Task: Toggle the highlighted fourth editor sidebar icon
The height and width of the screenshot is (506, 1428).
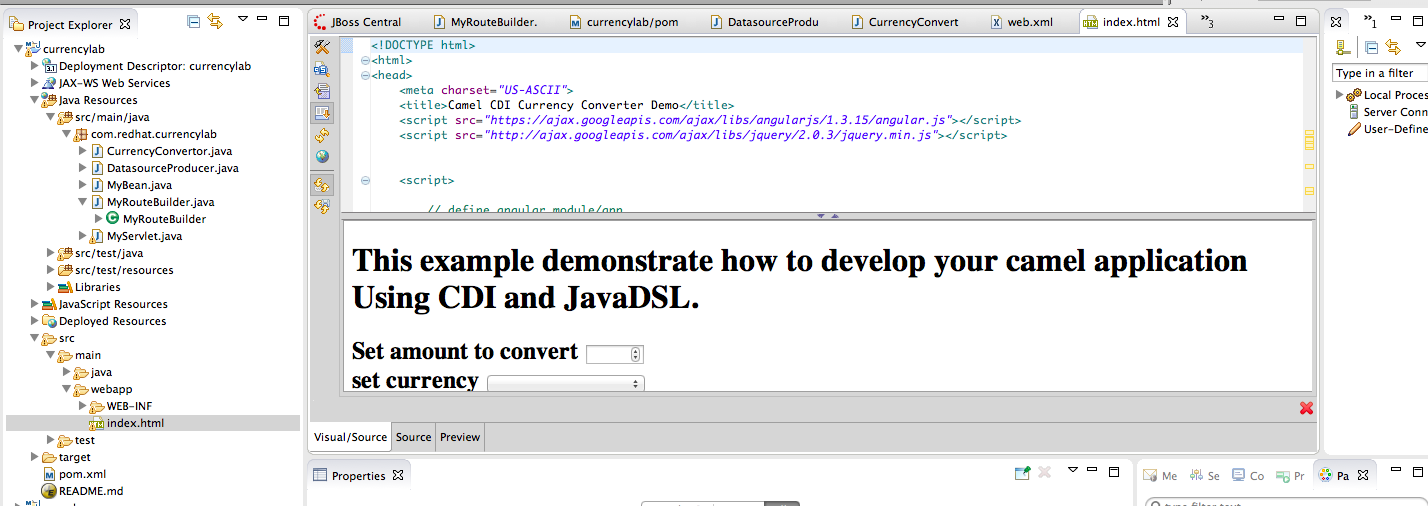Action: coord(322,113)
